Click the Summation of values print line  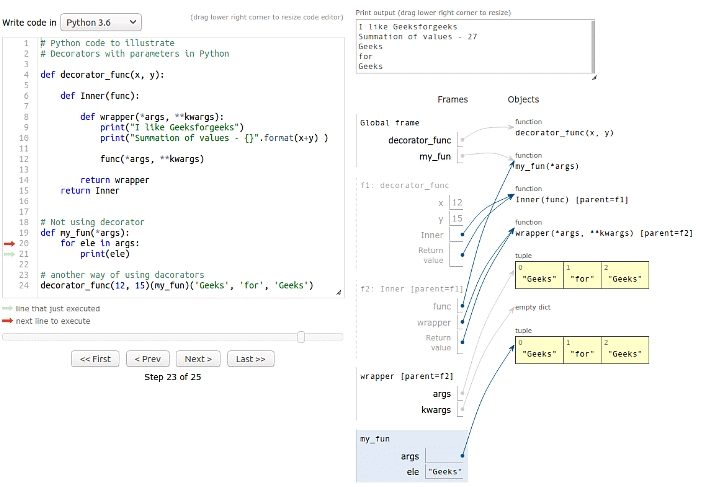click(x=214, y=138)
